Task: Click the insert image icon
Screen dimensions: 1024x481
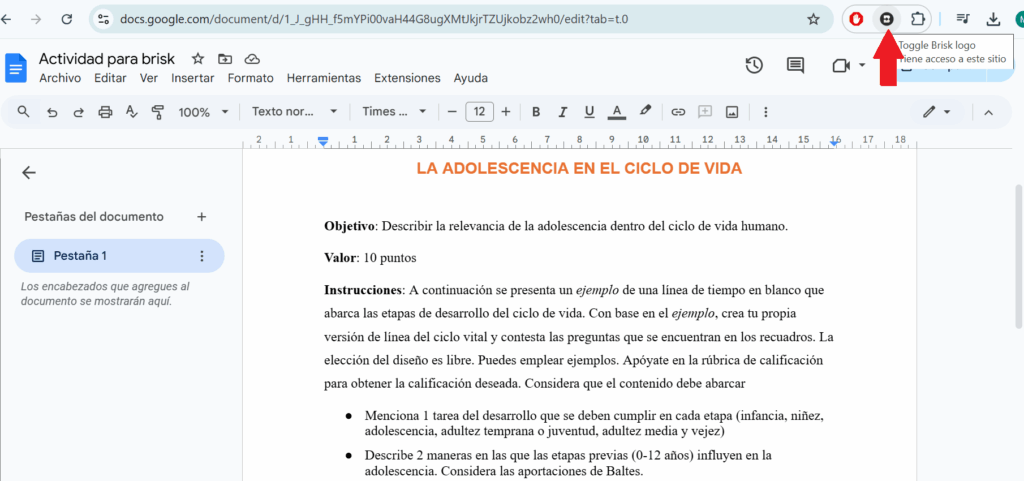Action: (x=732, y=112)
